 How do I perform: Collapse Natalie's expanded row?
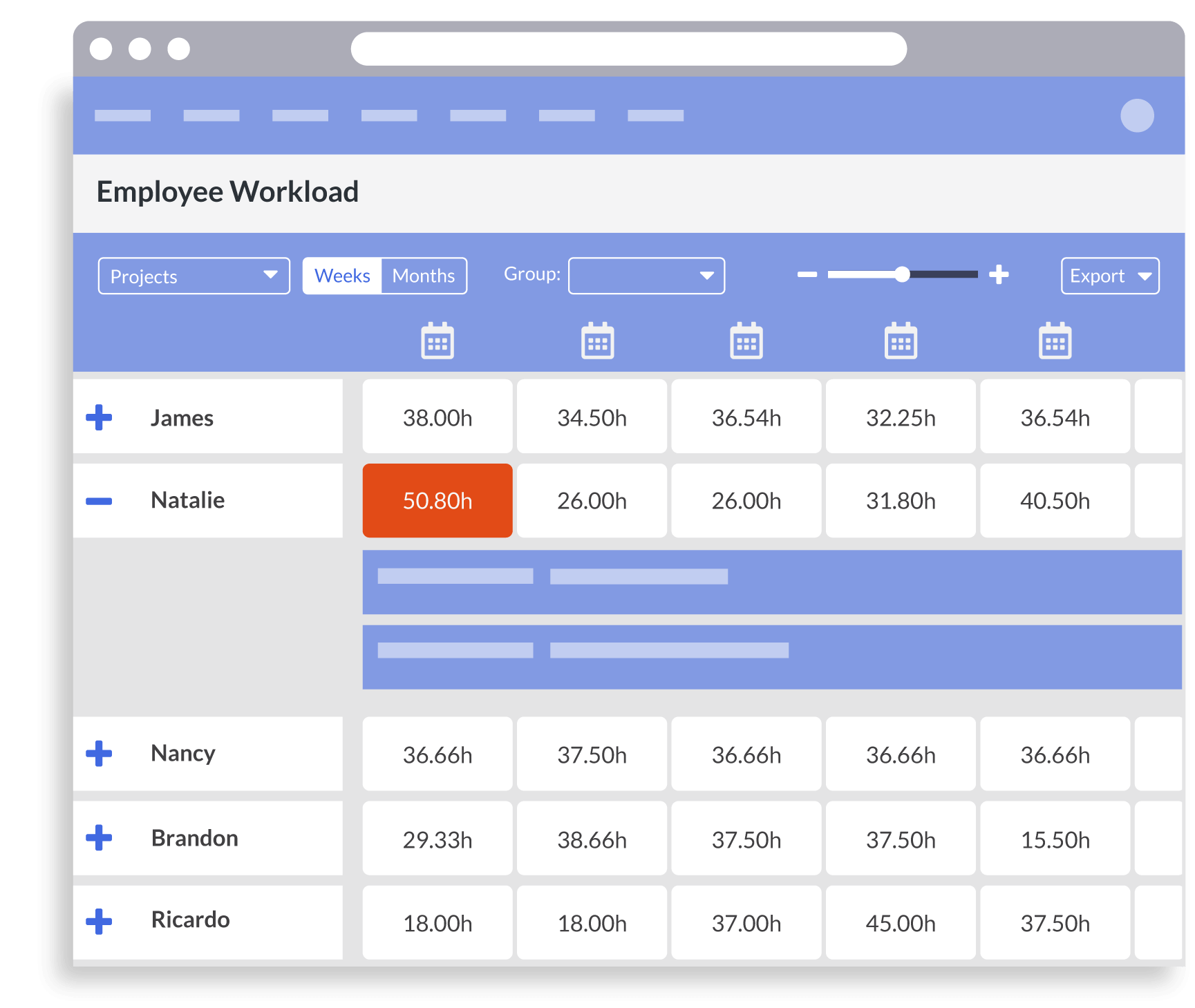[99, 501]
